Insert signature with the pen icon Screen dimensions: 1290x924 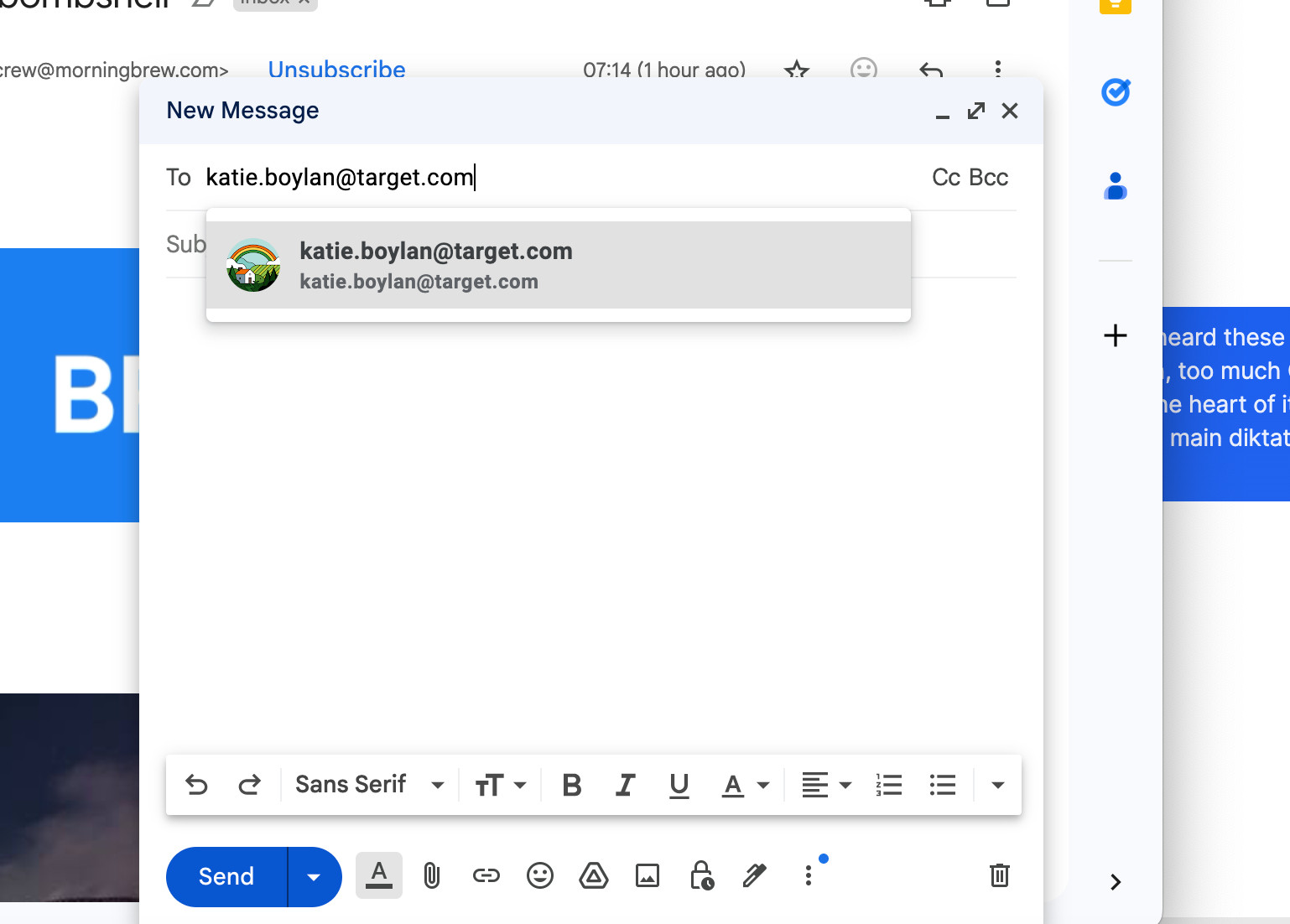tap(755, 875)
